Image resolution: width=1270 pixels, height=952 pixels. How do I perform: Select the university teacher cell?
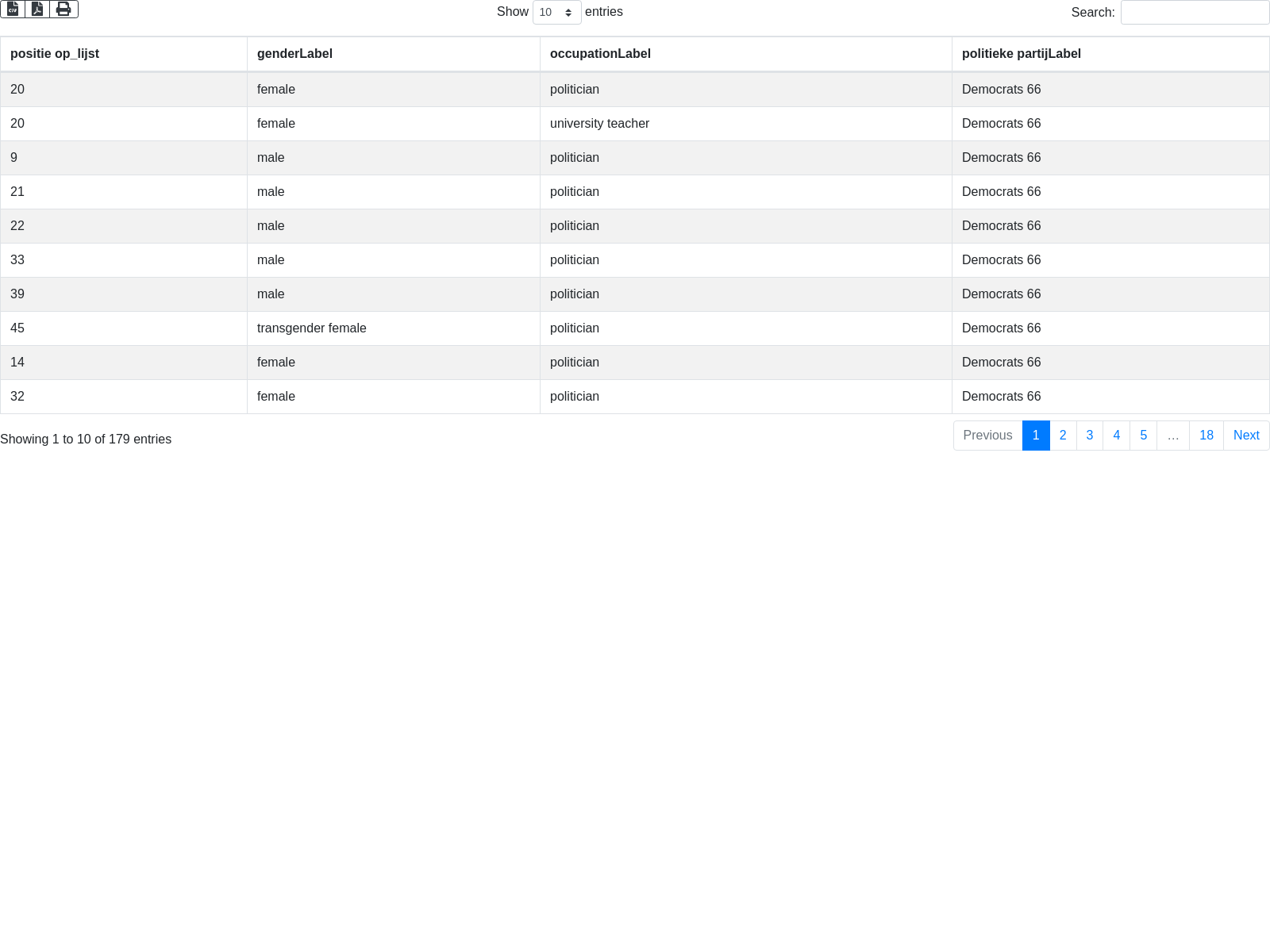pos(599,124)
